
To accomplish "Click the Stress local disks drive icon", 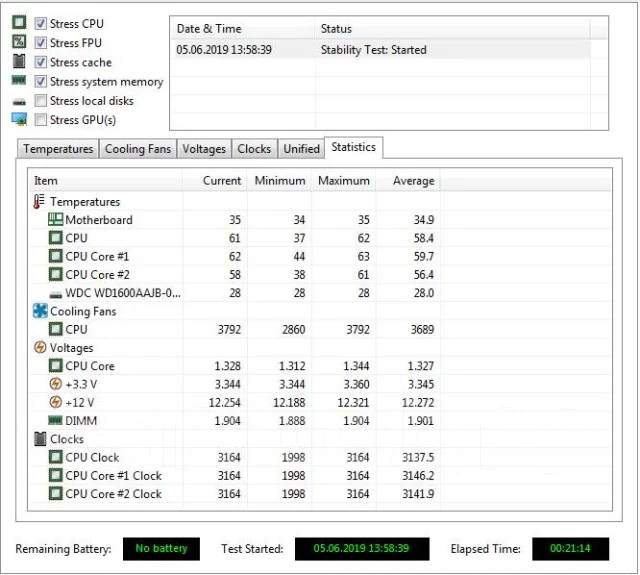I will tap(19, 102).
